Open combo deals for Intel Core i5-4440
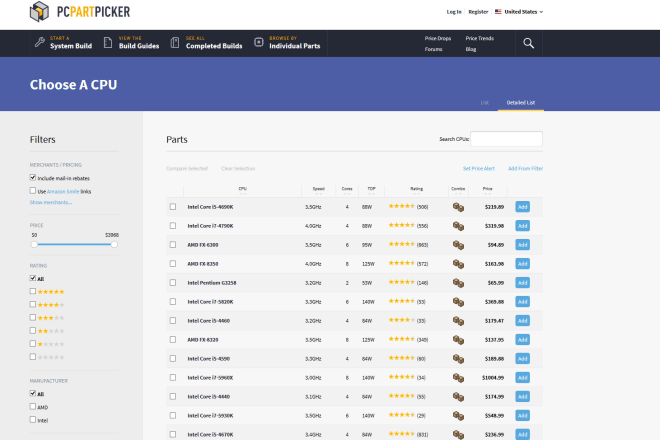This screenshot has width=660, height=440. (458, 397)
